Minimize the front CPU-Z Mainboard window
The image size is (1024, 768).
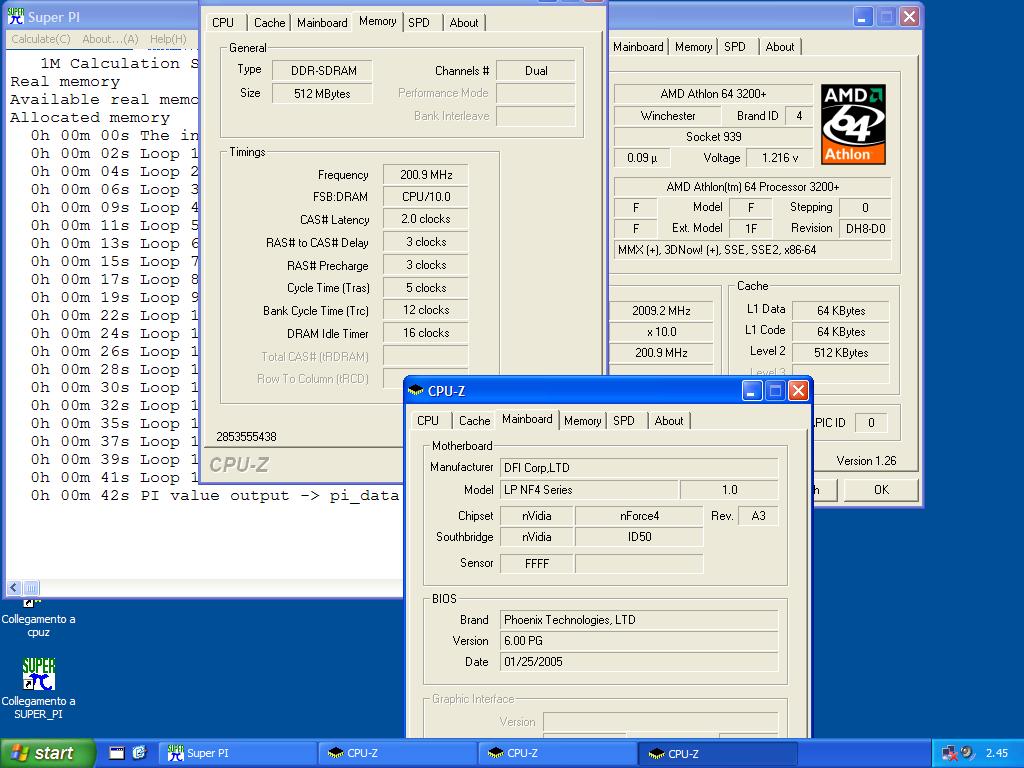[x=752, y=391]
